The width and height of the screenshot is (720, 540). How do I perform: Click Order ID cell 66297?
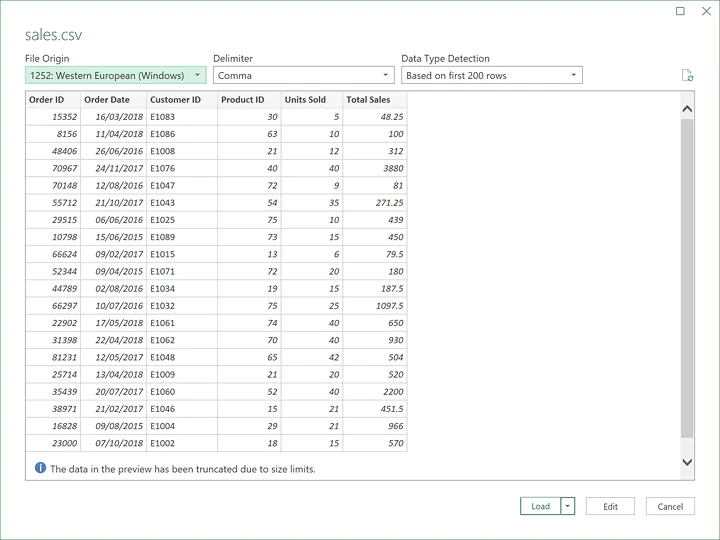pos(53,306)
